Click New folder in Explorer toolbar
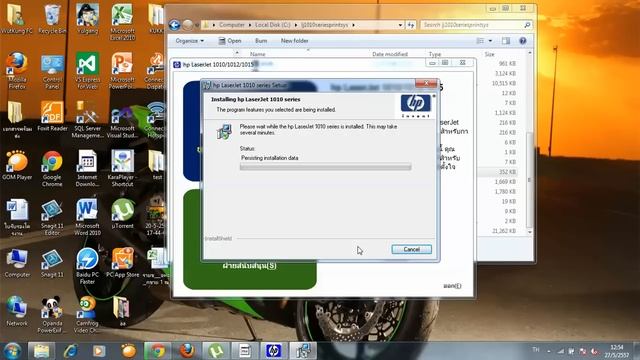640x360 pixels. [294, 41]
